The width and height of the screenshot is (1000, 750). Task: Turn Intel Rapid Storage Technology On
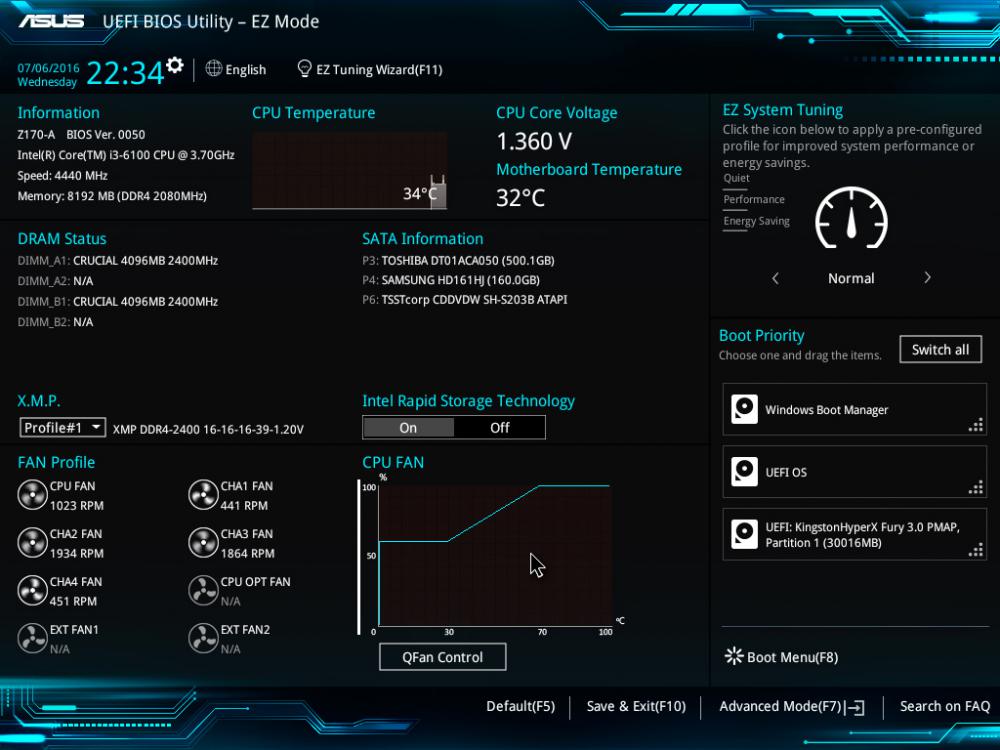pos(408,427)
